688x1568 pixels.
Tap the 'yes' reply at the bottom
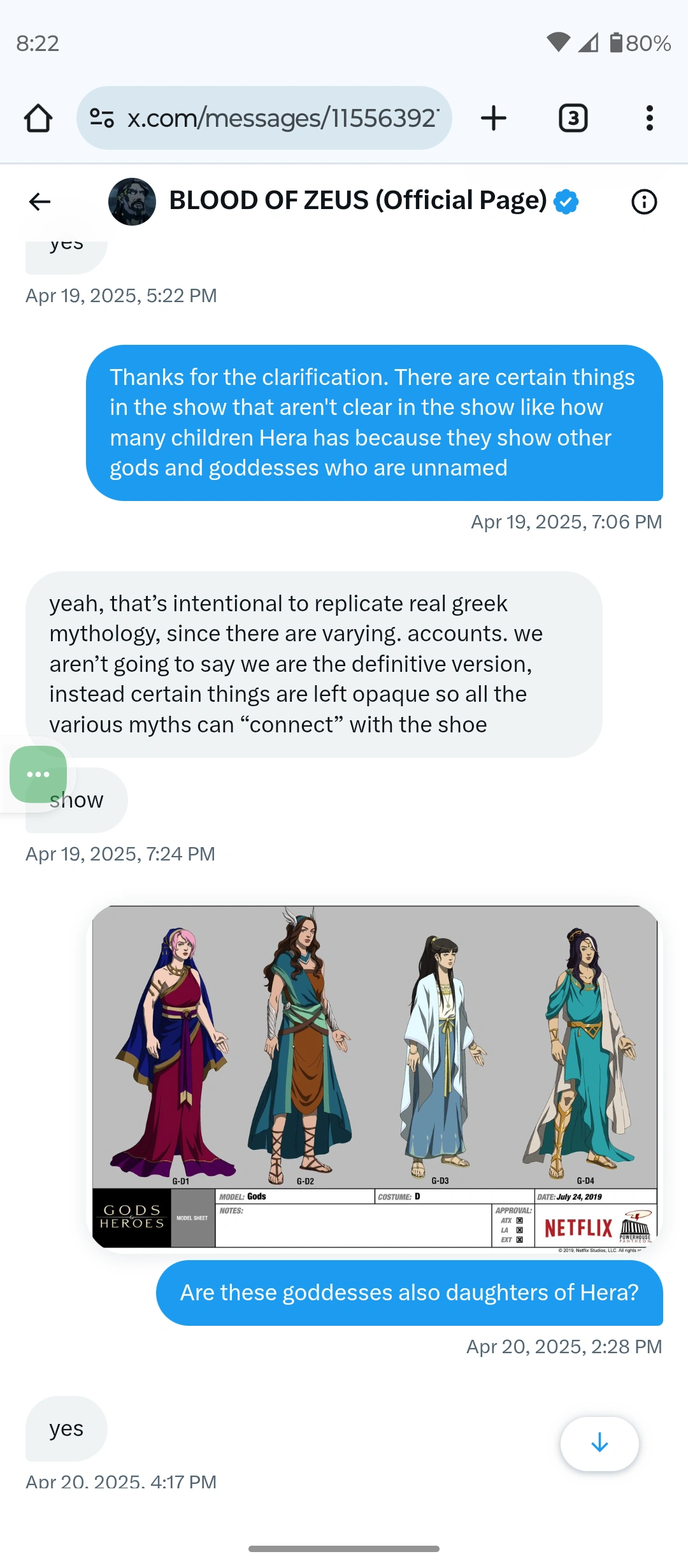click(66, 1428)
